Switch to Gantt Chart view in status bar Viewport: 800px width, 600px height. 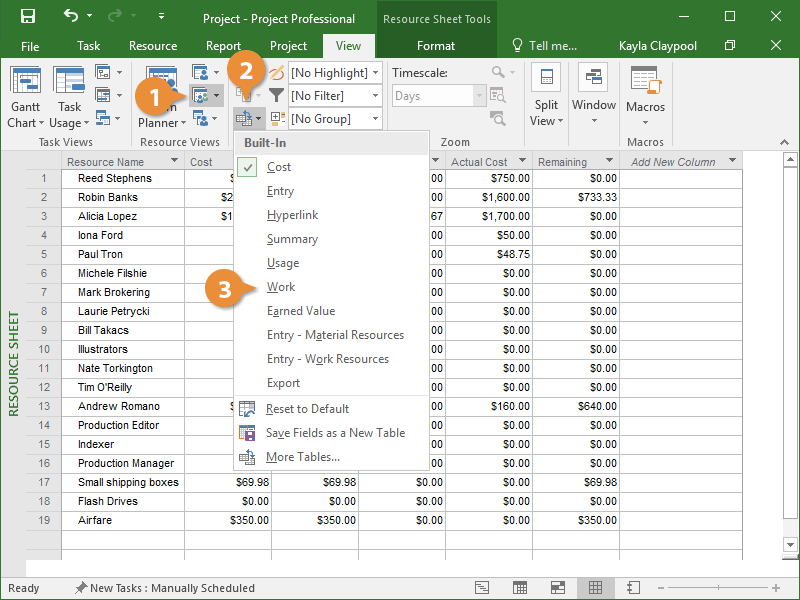pos(482,588)
